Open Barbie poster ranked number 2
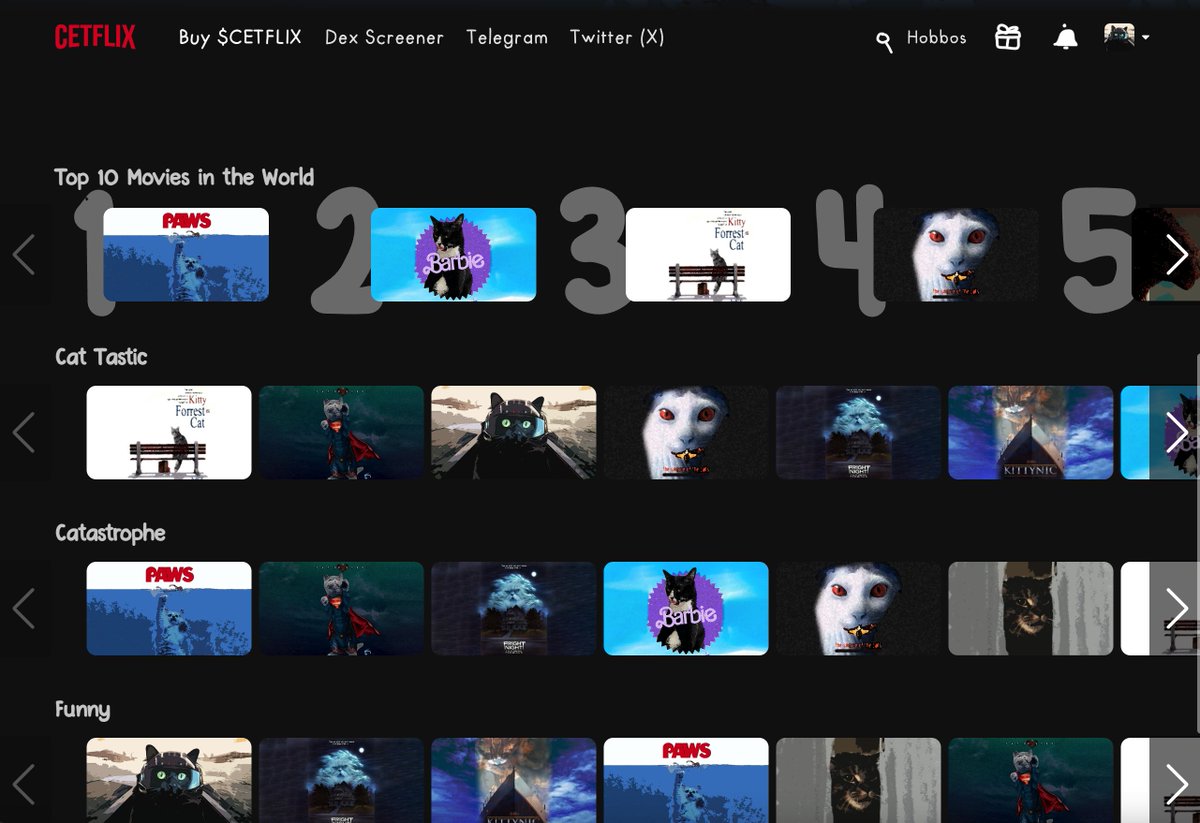The image size is (1200, 823). point(453,254)
